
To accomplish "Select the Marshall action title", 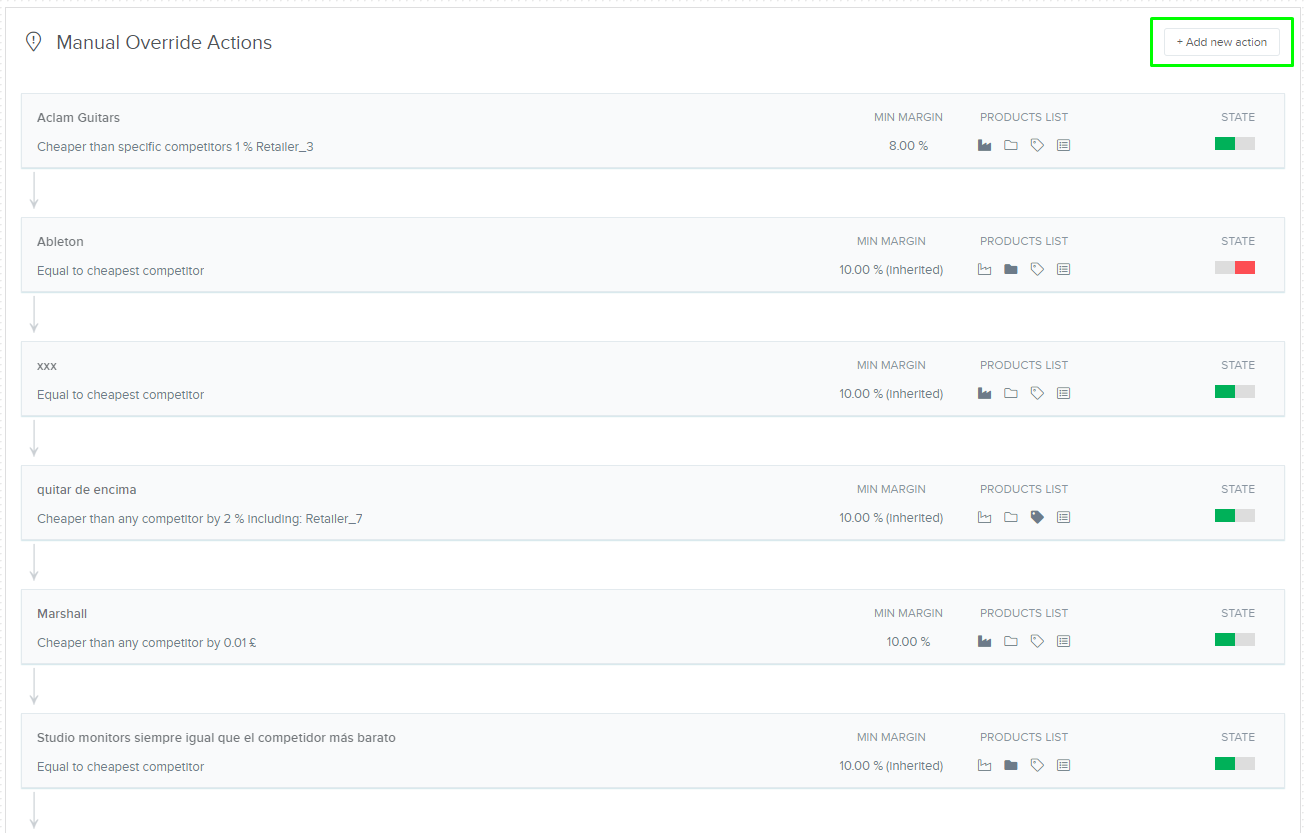I will click(62, 614).
